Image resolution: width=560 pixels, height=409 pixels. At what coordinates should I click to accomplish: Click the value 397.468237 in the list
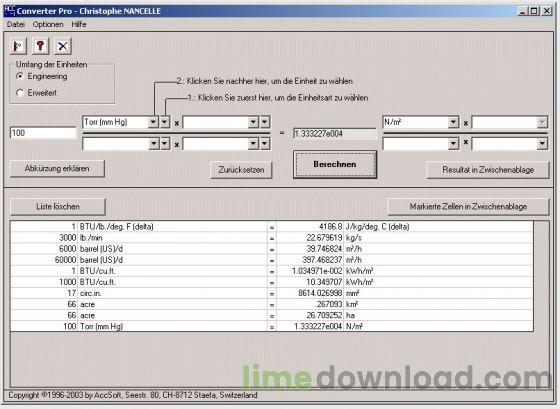310,260
